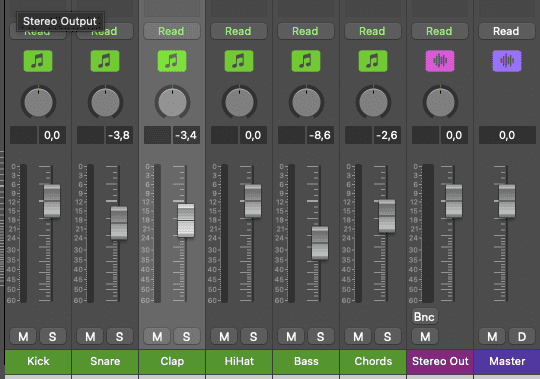This screenshot has width=540, height=379.
Task: Open Bass automation mode Read menu
Action: pyautogui.click(x=306, y=31)
